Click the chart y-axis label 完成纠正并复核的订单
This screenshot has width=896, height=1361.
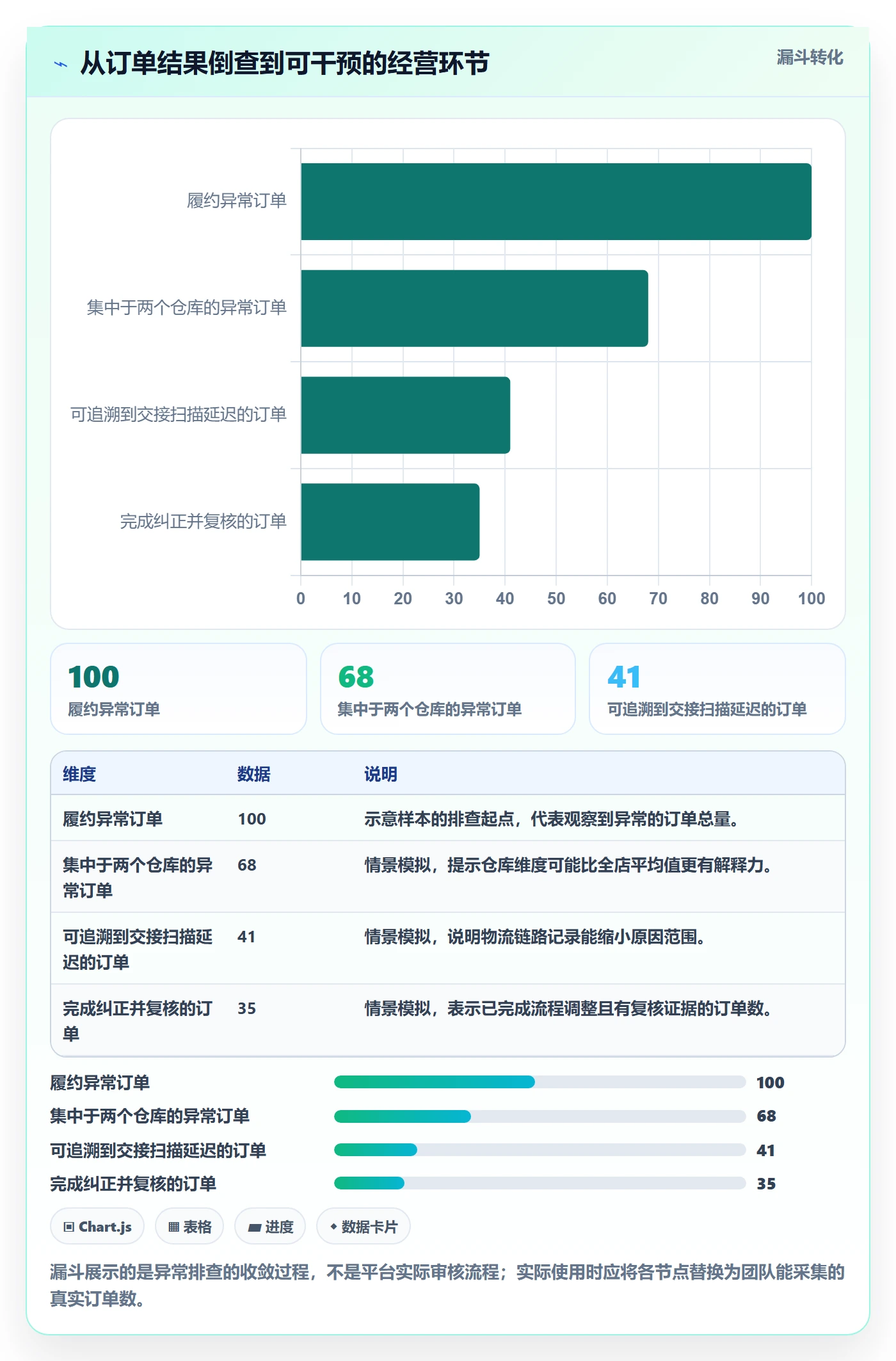coord(204,521)
